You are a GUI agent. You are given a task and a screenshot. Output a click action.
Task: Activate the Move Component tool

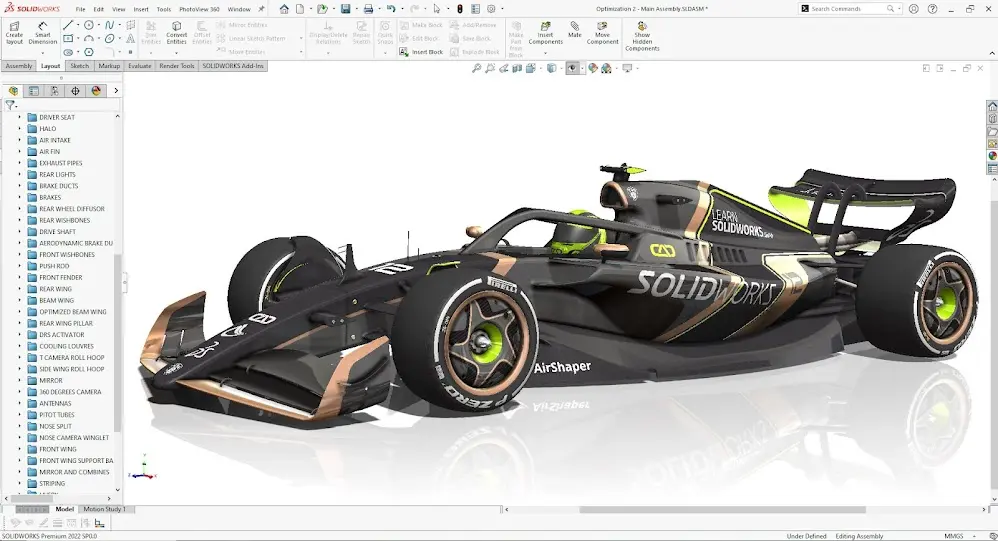[x=602, y=33]
